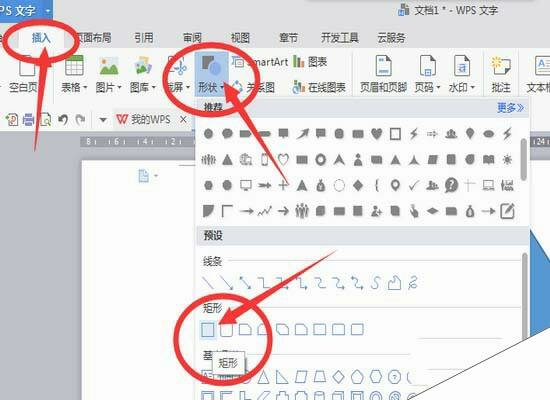
Task: Select the last rectangle in 矩形 row
Action: click(357, 329)
